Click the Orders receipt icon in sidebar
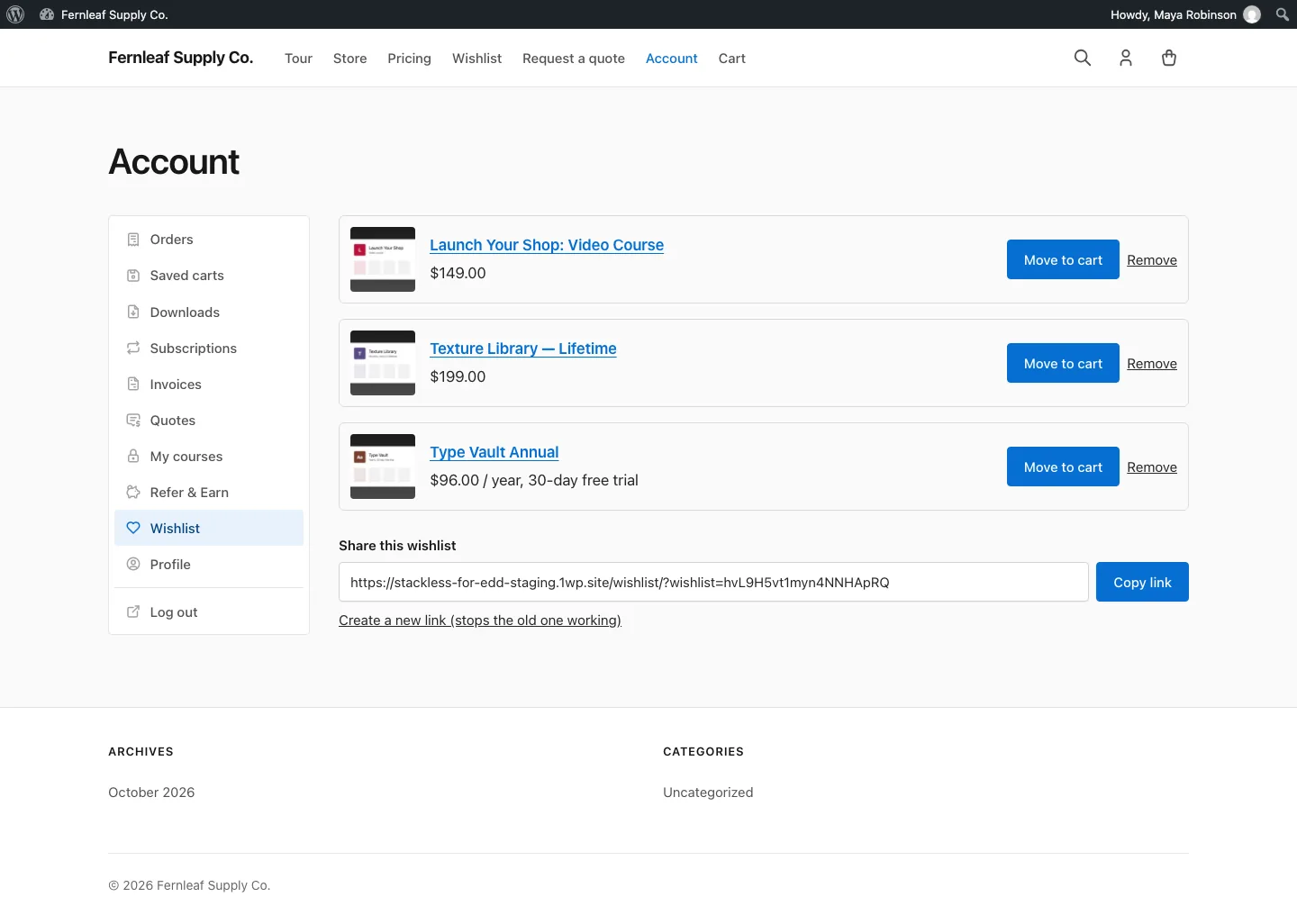Screen dimensions: 1297x924 [x=133, y=240]
